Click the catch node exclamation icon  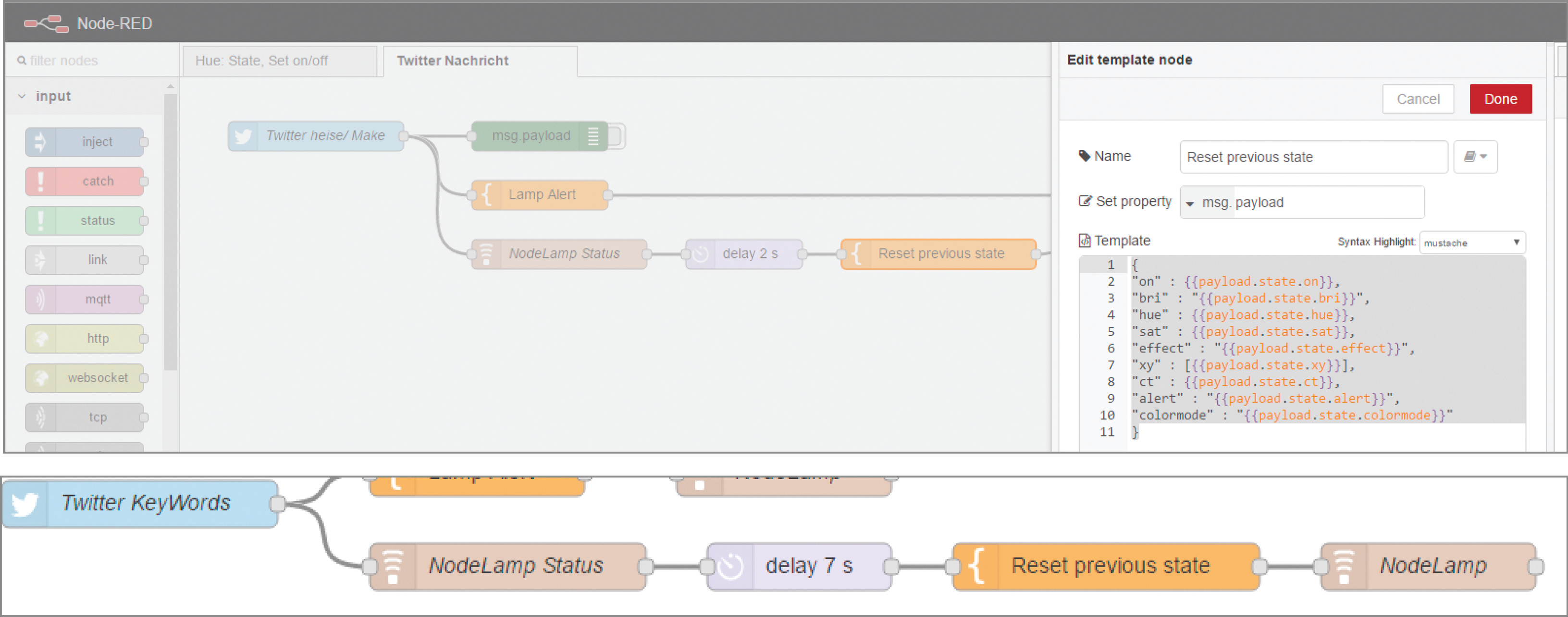coord(40,181)
